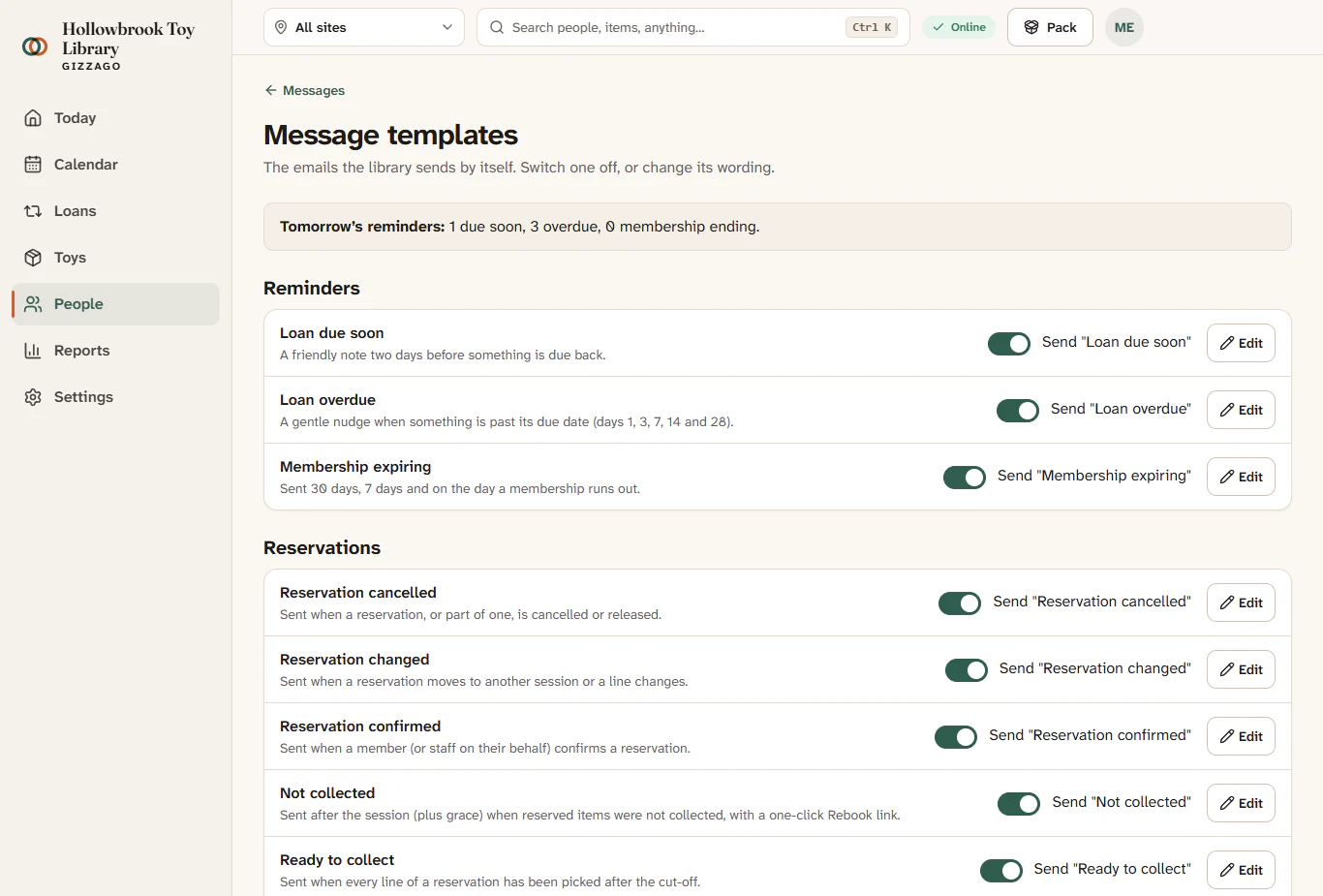Click the Settings gear icon
This screenshot has width=1323, height=896.
pyautogui.click(x=33, y=397)
